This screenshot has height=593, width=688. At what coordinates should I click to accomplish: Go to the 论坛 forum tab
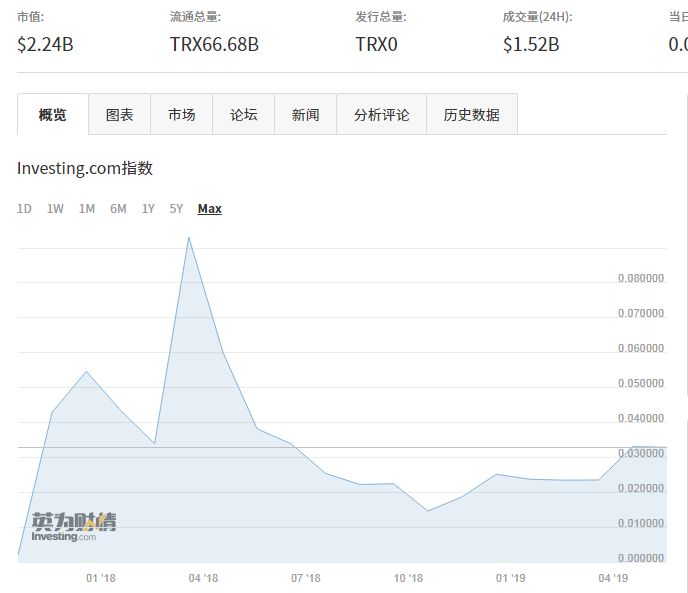click(244, 115)
